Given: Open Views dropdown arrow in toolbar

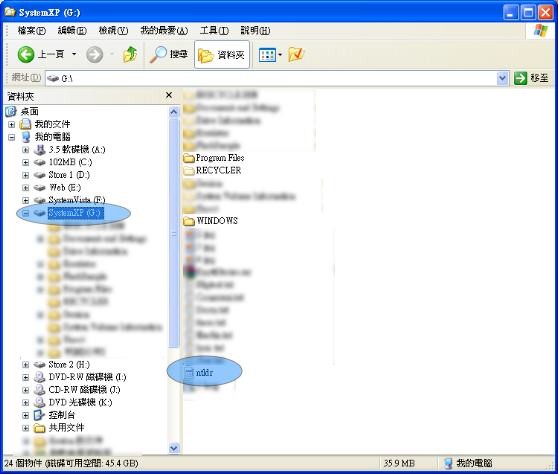Looking at the screenshot, I should [x=280, y=55].
